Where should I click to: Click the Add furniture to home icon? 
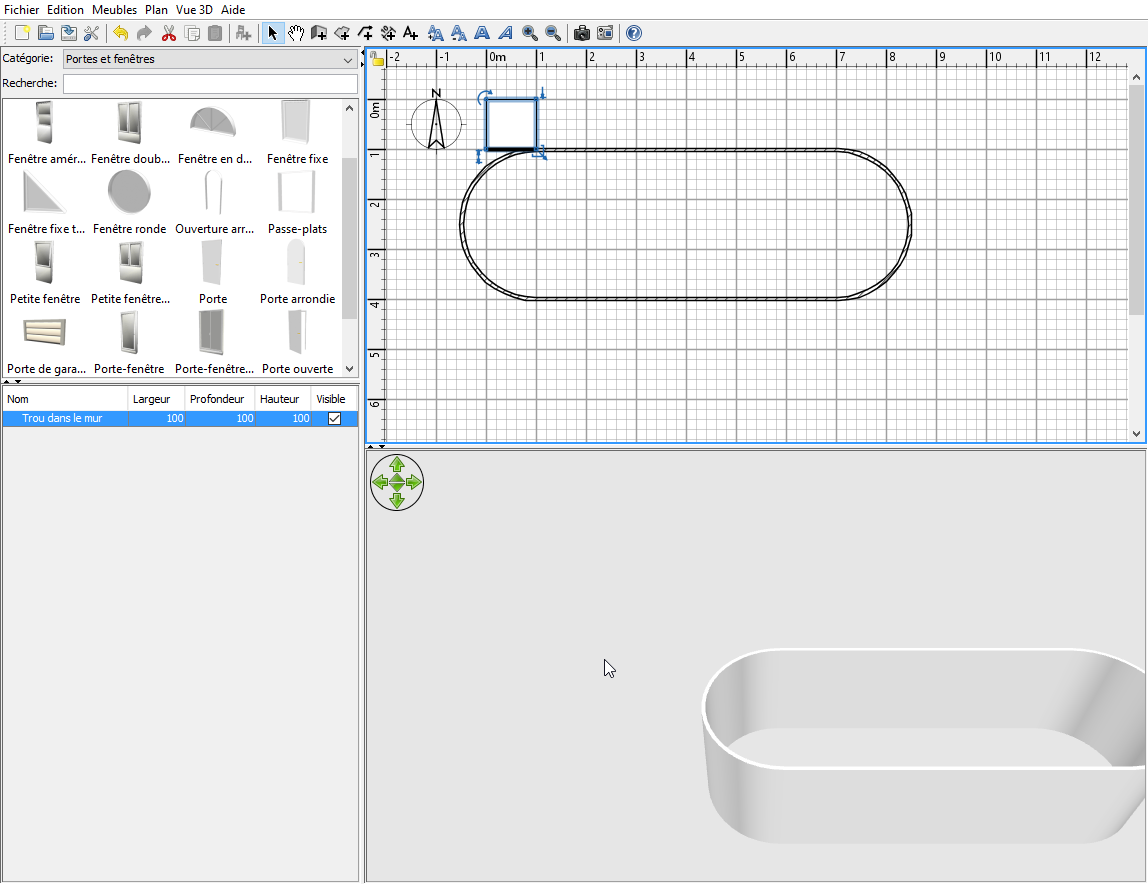tap(243, 33)
